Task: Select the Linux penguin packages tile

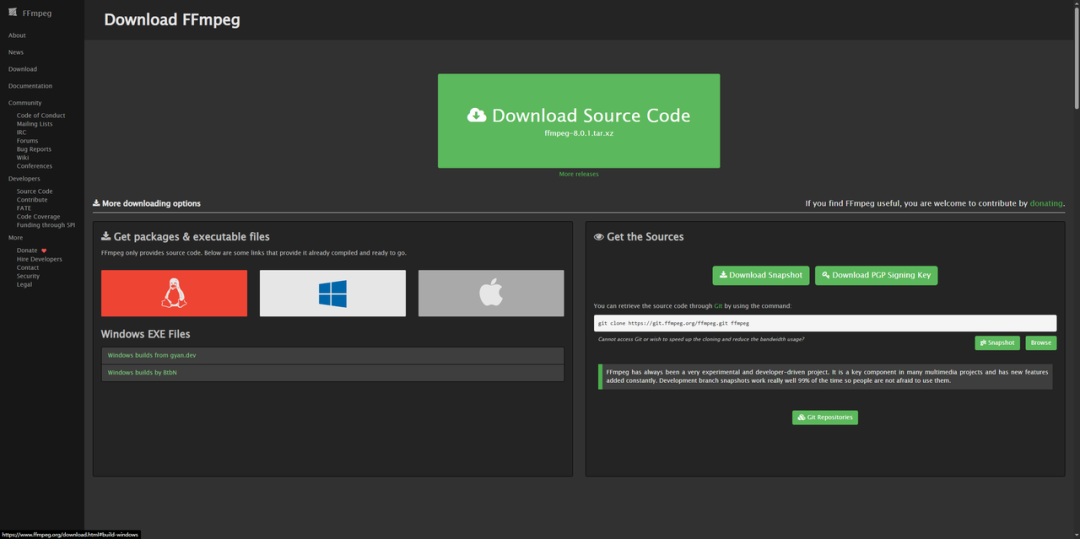Action: 174,293
